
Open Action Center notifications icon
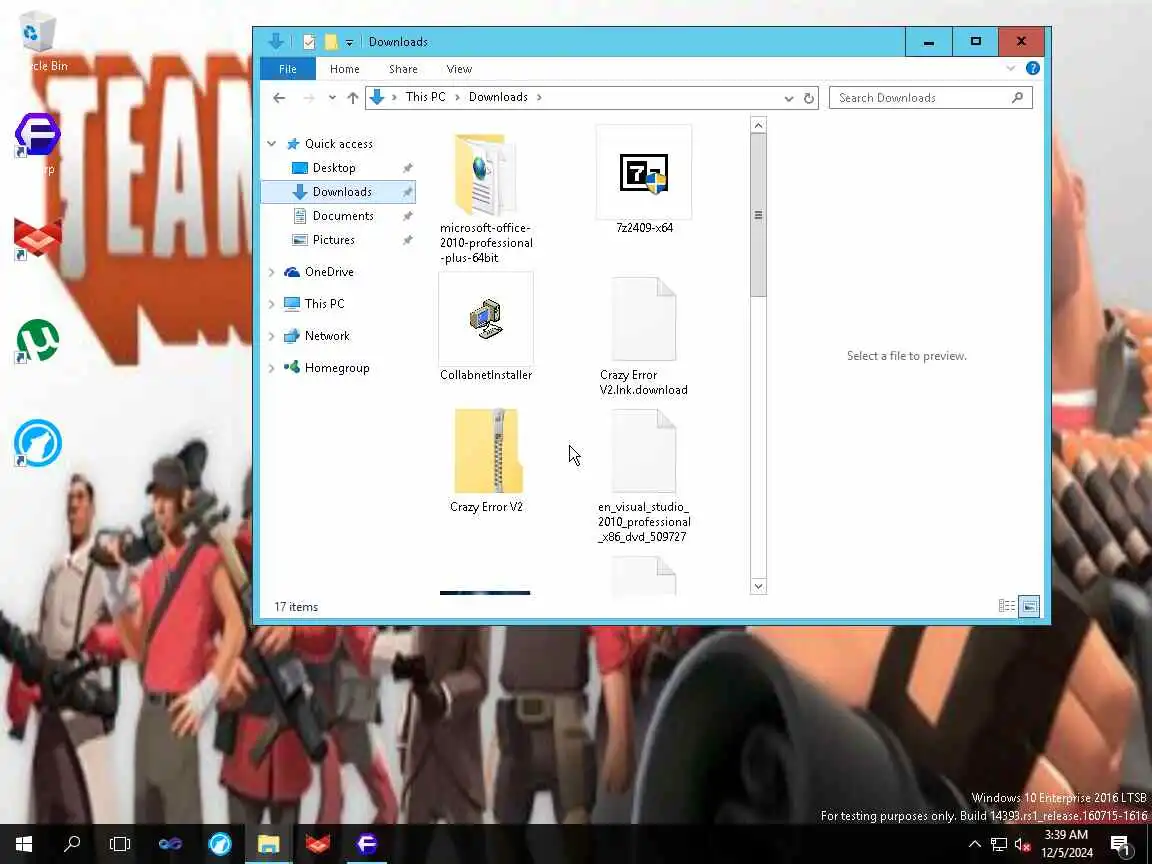pos(1120,845)
